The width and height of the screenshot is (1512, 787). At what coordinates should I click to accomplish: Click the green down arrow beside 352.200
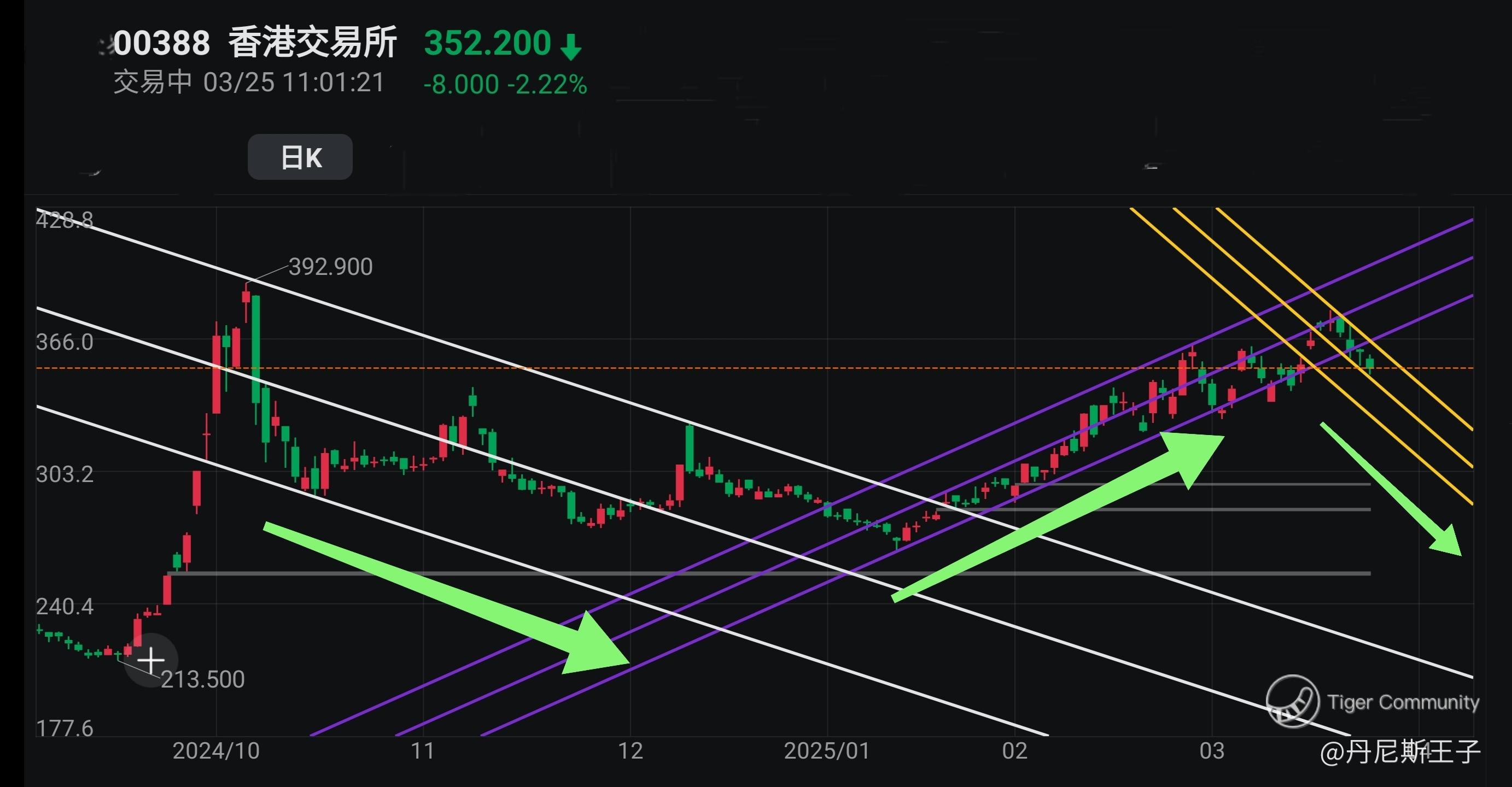570,47
